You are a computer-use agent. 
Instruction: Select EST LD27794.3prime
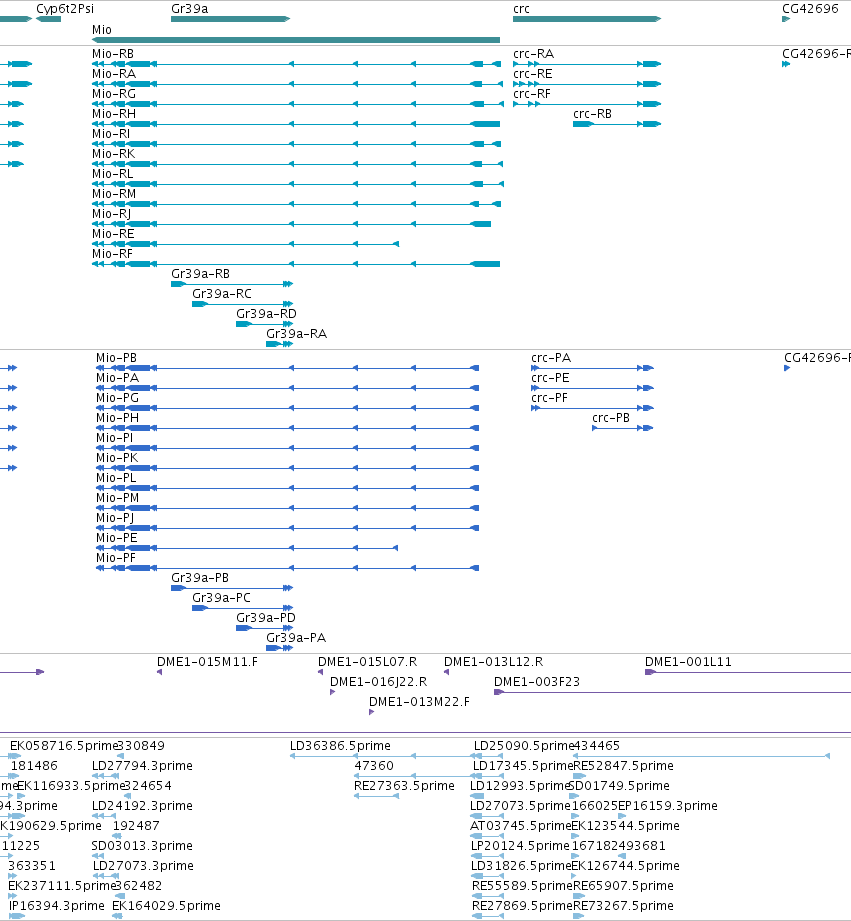tap(142, 765)
